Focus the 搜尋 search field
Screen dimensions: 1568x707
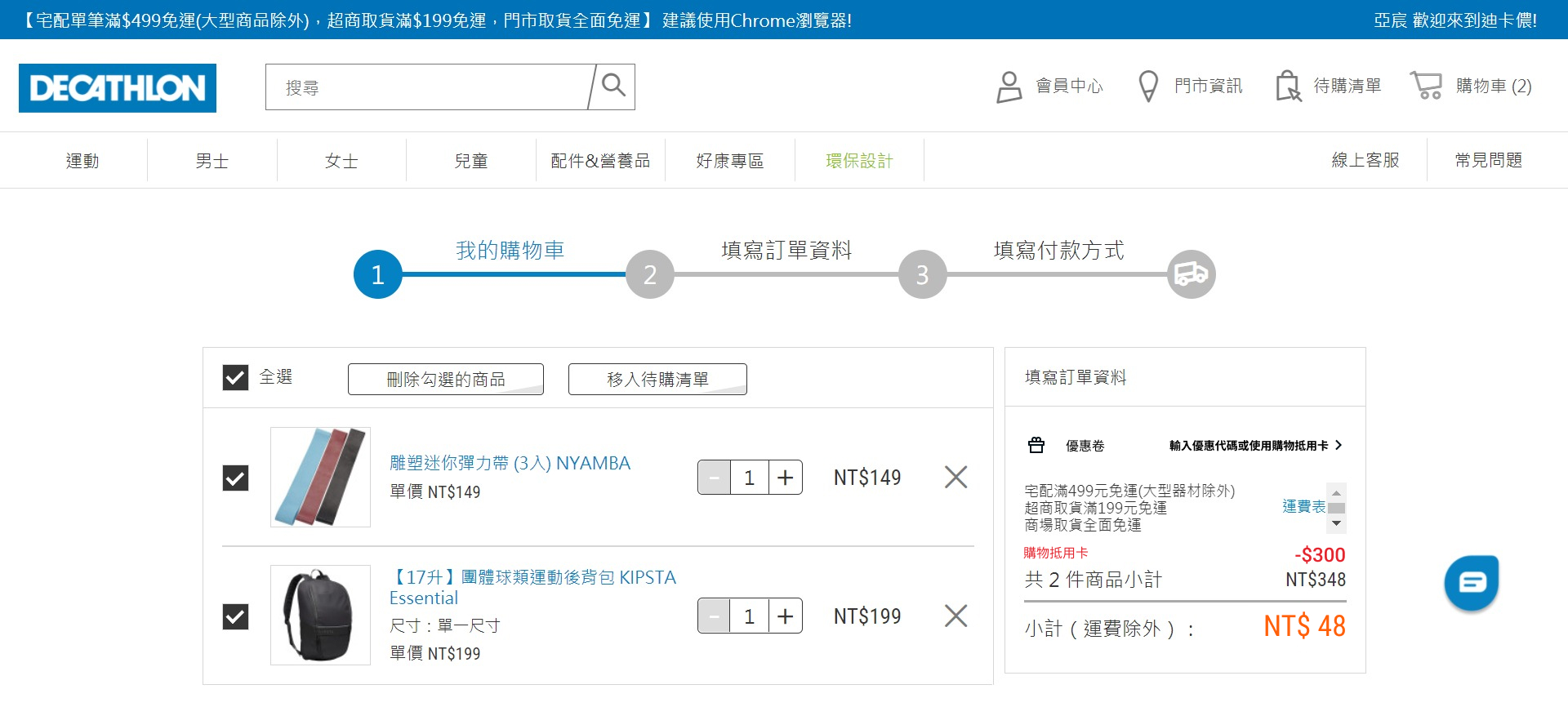426,87
